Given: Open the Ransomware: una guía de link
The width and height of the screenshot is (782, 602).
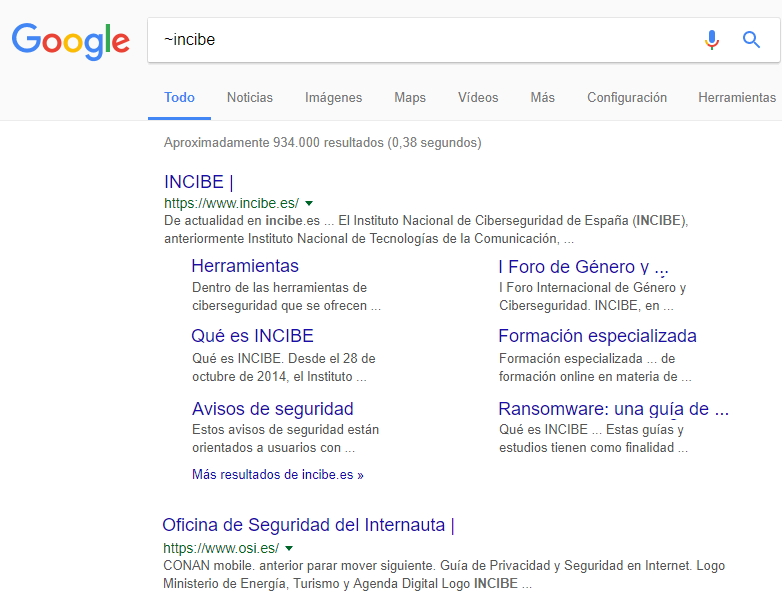Looking at the screenshot, I should [x=613, y=409].
